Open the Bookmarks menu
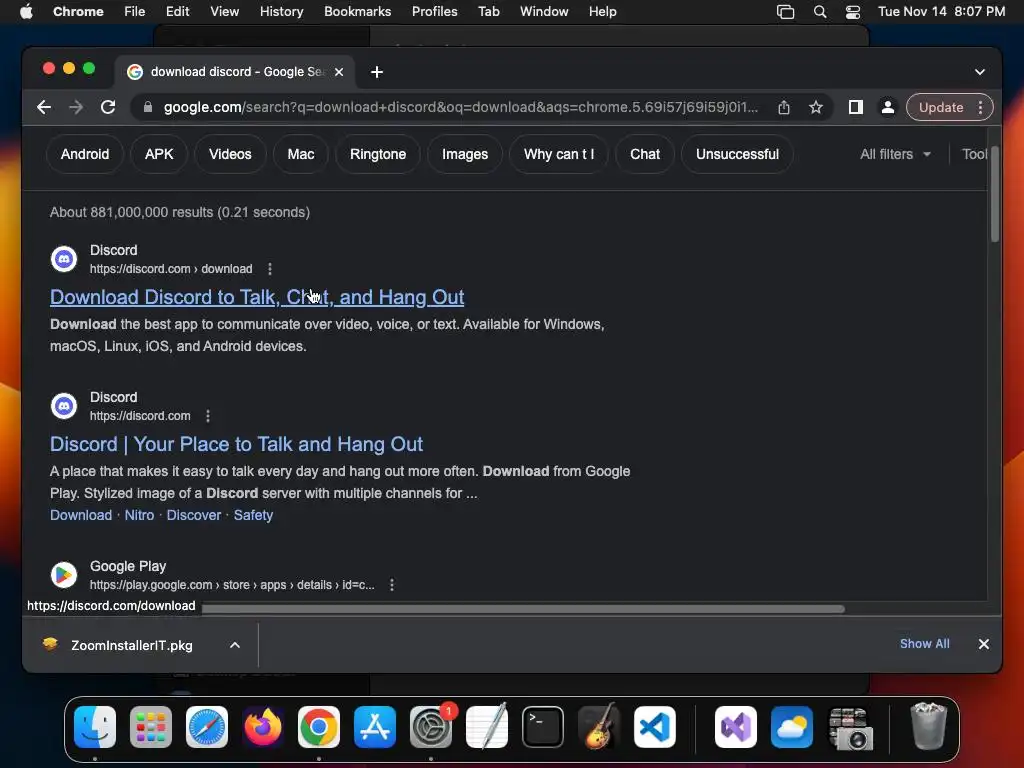1024x768 pixels. [x=358, y=12]
